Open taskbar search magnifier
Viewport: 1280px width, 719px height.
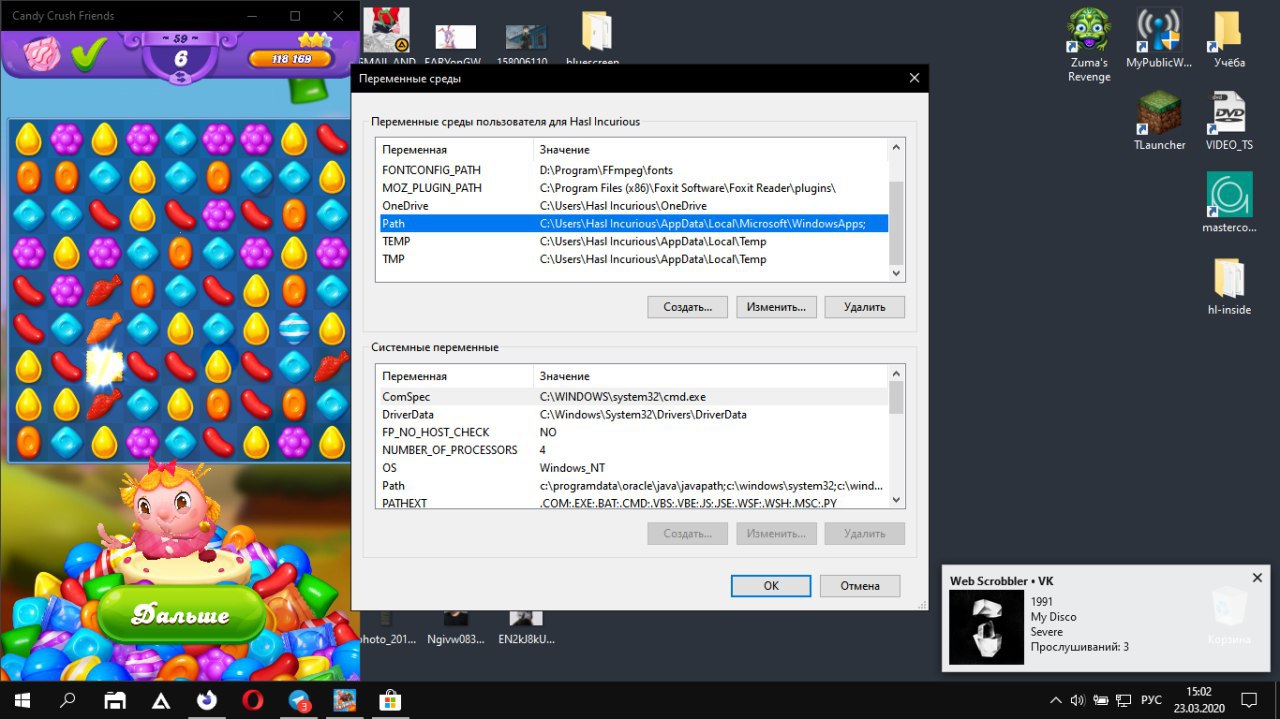[x=68, y=699]
